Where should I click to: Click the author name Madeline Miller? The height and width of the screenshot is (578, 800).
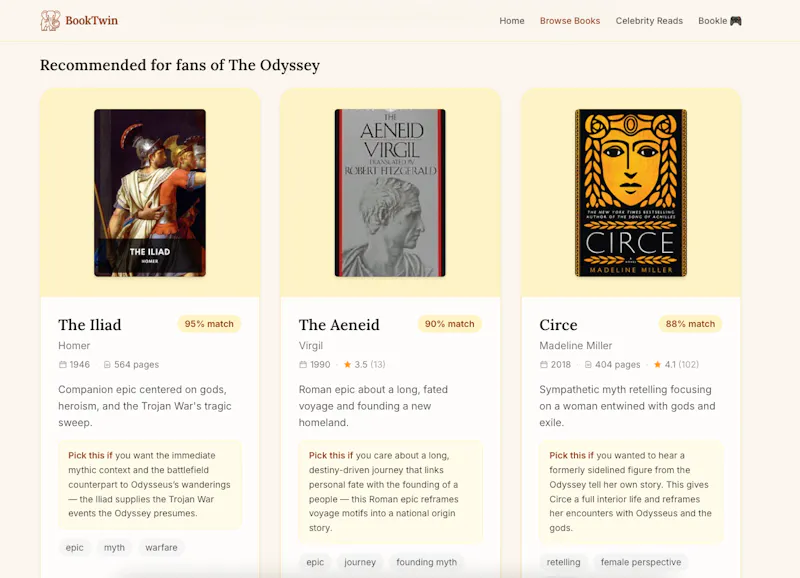click(576, 346)
